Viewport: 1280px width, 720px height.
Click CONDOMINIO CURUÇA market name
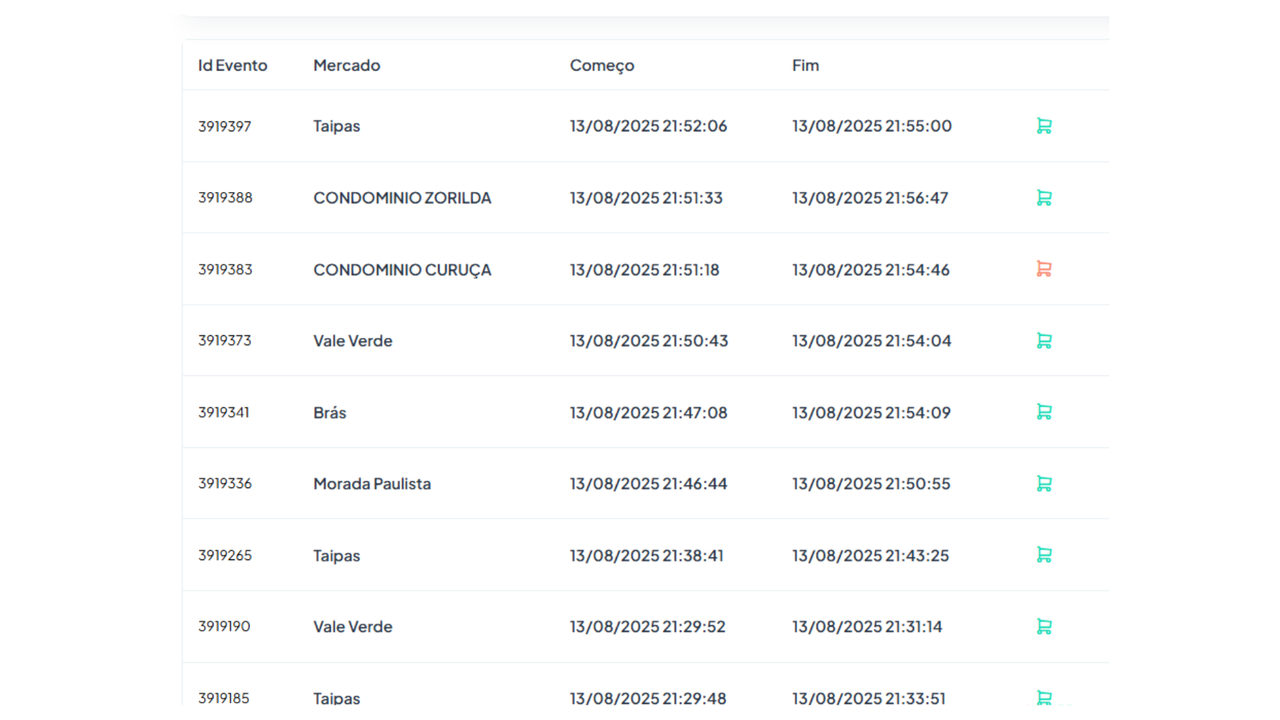click(402, 270)
